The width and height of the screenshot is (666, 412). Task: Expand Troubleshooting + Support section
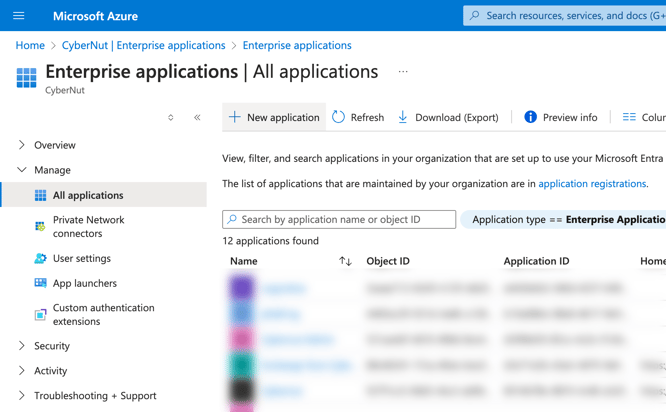click(x=22, y=396)
